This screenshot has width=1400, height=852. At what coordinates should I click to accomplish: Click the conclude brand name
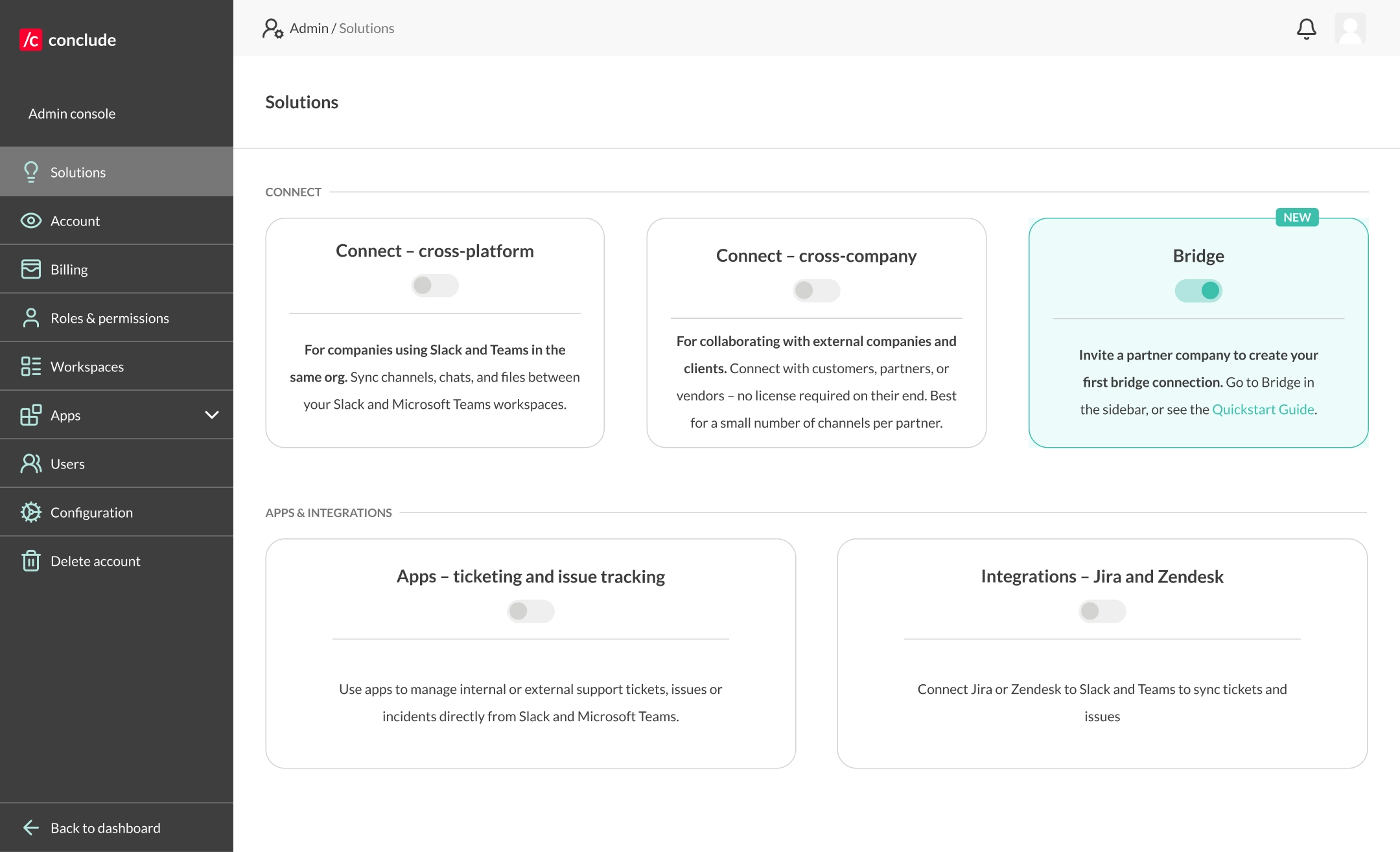pos(82,40)
